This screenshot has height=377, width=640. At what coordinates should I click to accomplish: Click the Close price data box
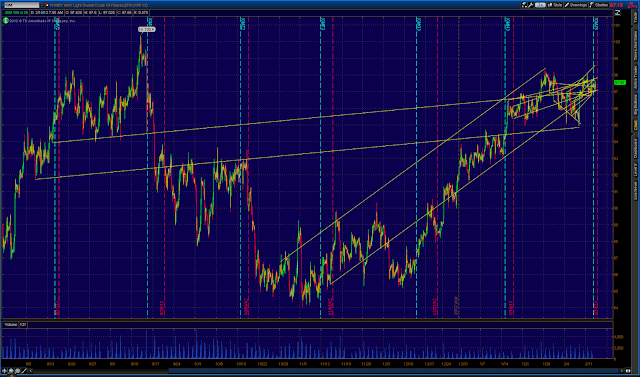tap(124, 13)
